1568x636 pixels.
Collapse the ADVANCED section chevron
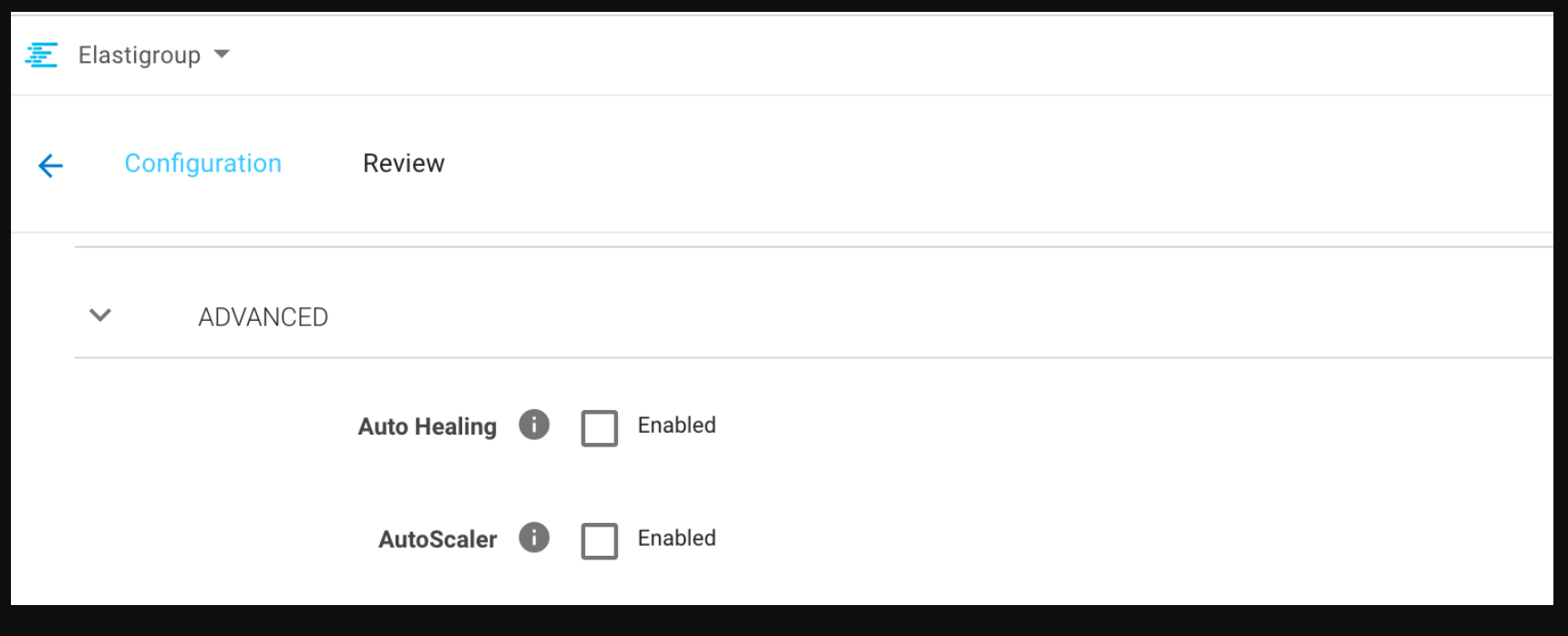tap(100, 315)
